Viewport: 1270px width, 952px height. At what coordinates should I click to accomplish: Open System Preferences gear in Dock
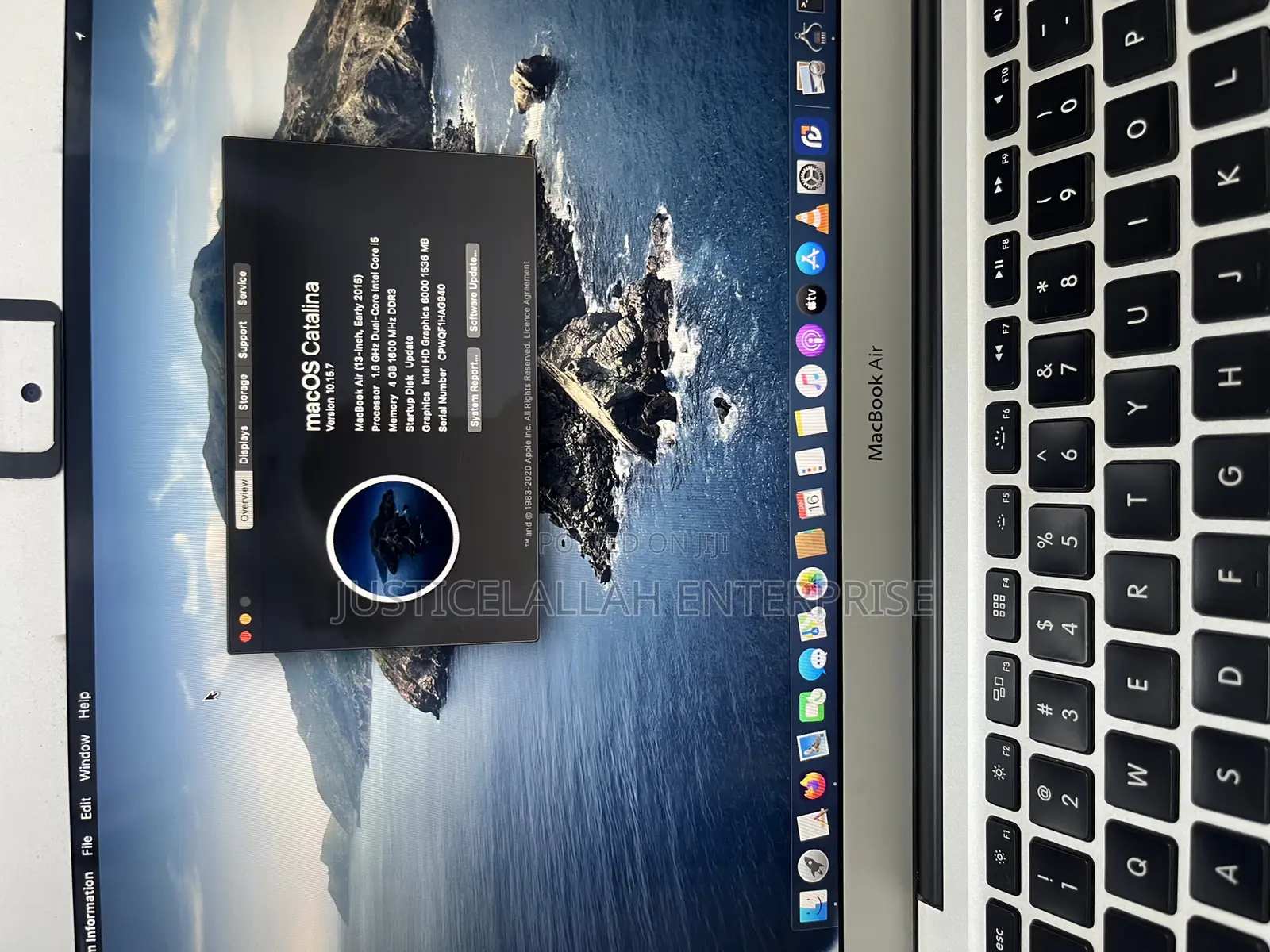click(812, 178)
